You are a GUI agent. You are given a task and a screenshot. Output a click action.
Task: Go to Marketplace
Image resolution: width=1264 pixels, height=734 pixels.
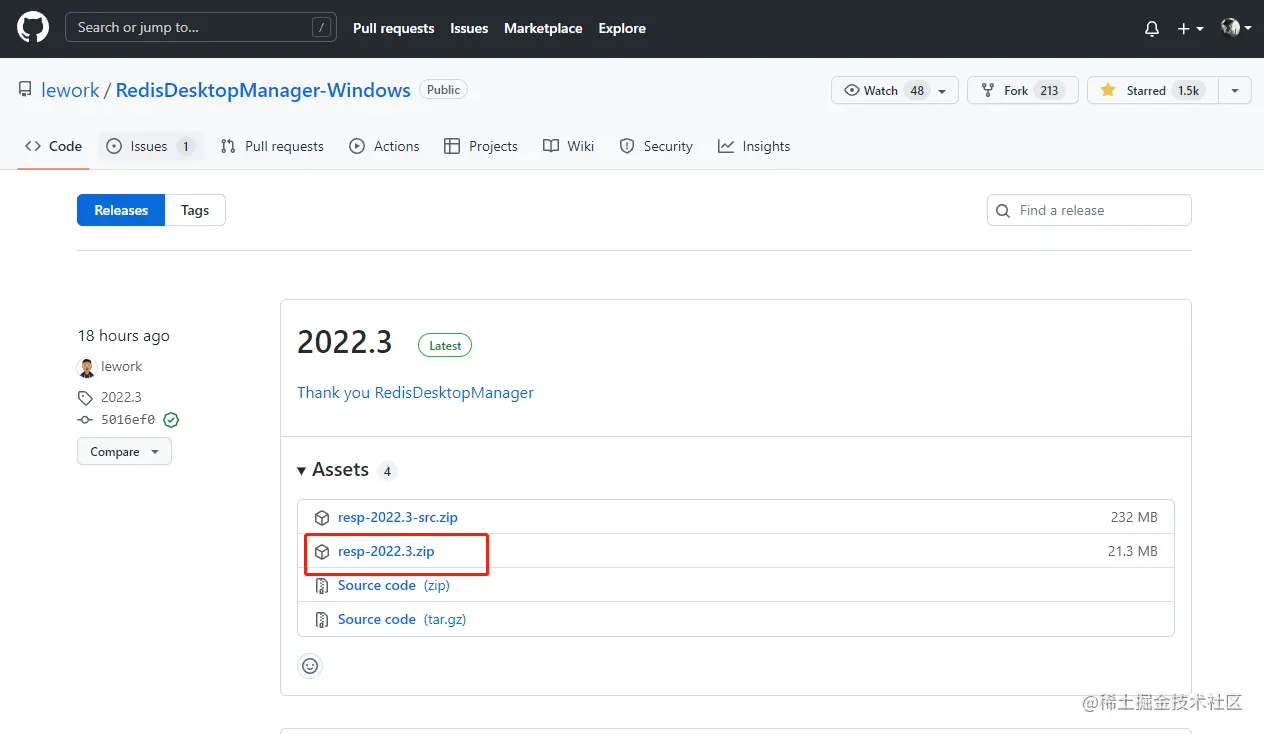pos(543,28)
